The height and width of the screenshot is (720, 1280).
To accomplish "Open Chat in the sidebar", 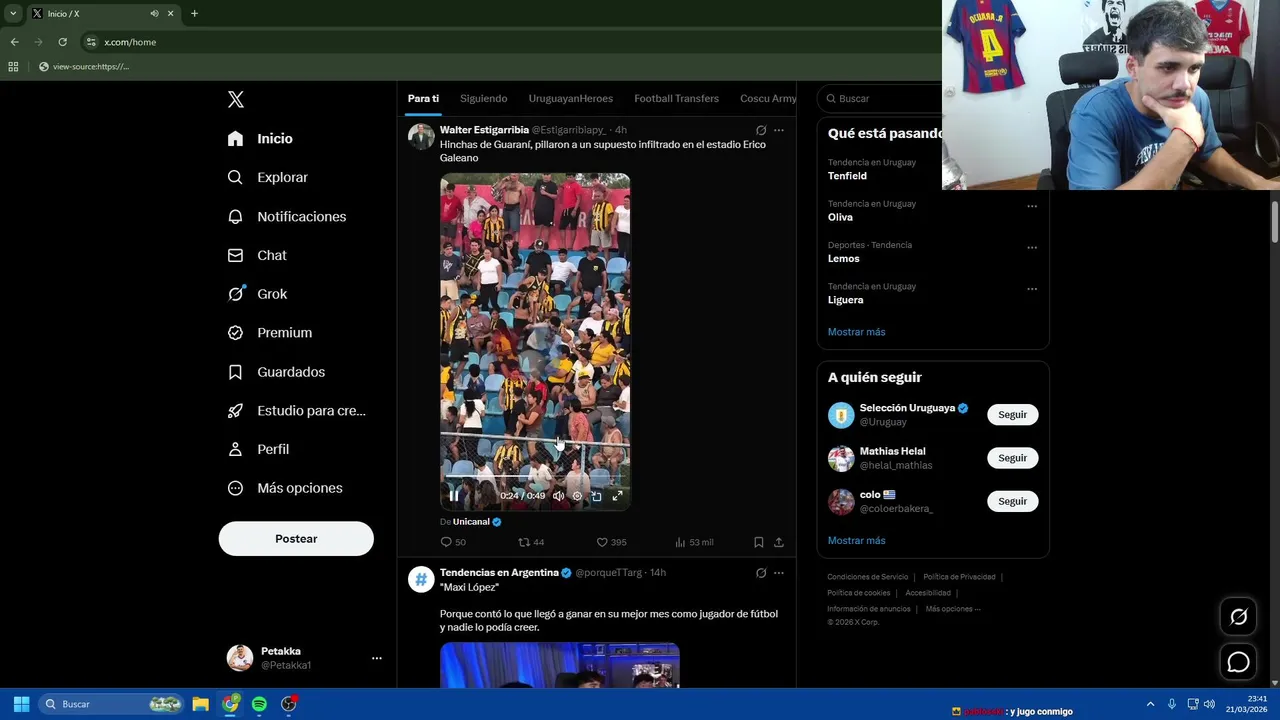I will [257, 255].
